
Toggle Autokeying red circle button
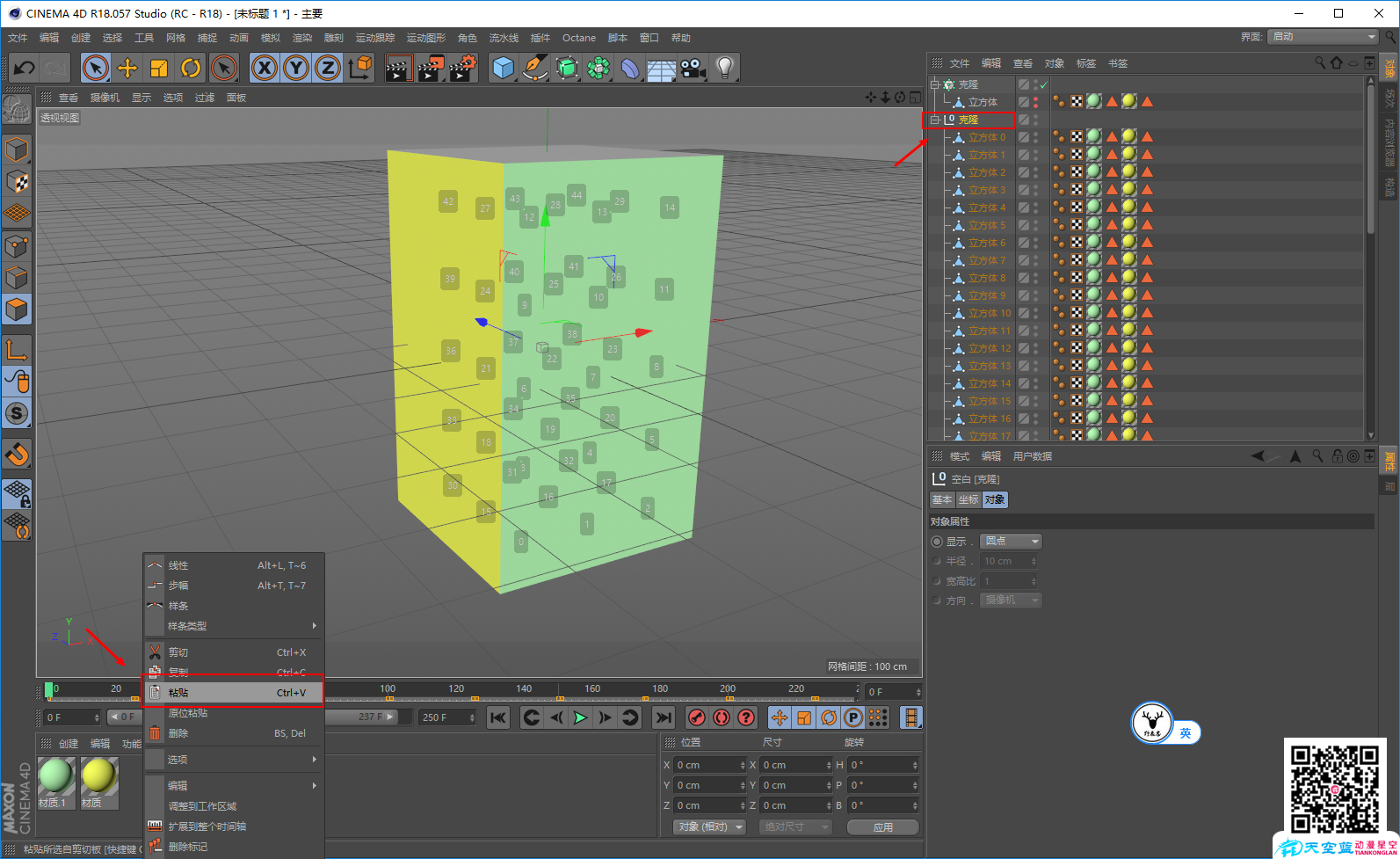[x=722, y=717]
